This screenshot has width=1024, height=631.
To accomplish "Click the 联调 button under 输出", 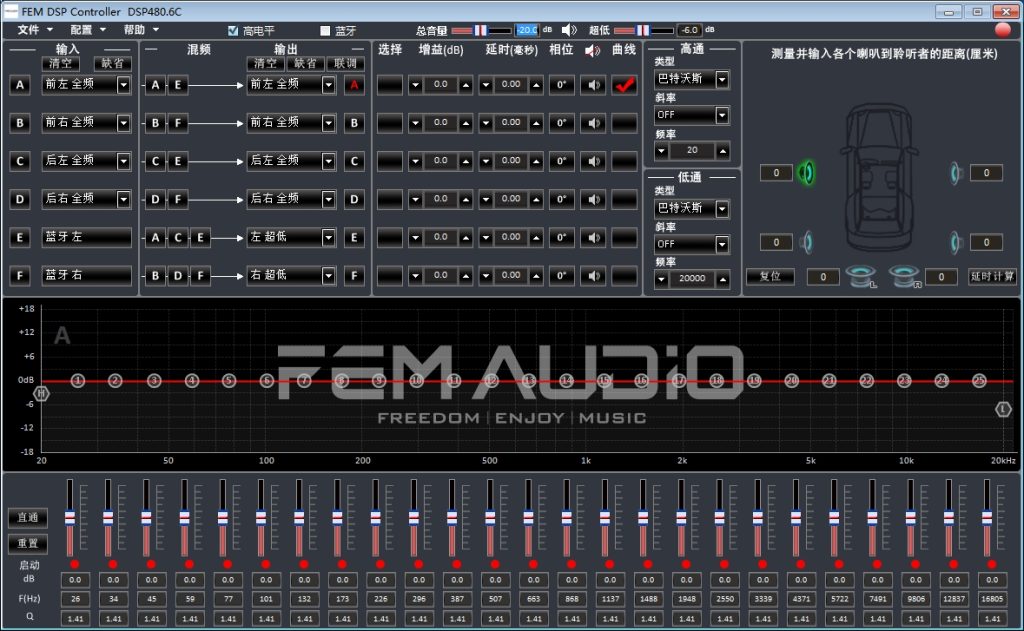I will [x=345, y=63].
